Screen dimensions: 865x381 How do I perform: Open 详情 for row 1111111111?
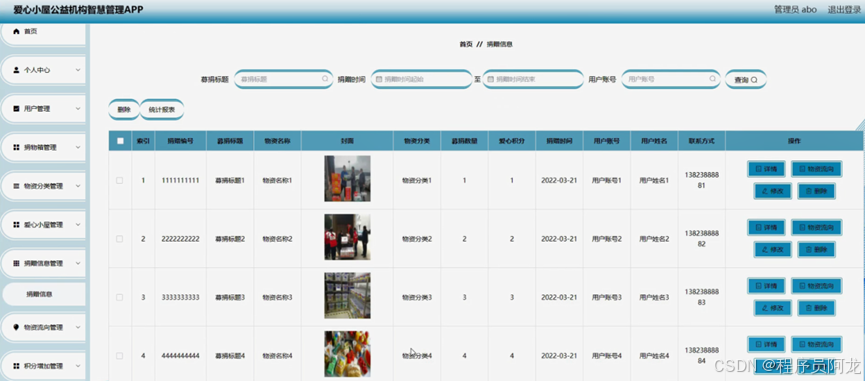coord(766,169)
